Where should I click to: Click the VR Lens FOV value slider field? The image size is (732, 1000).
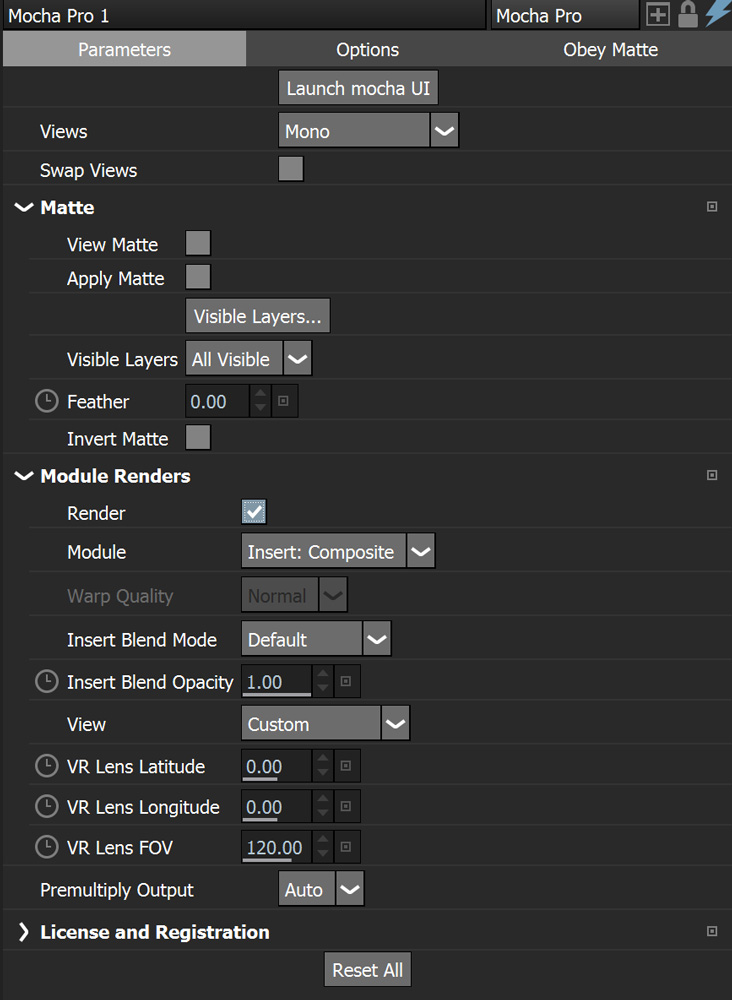point(276,847)
